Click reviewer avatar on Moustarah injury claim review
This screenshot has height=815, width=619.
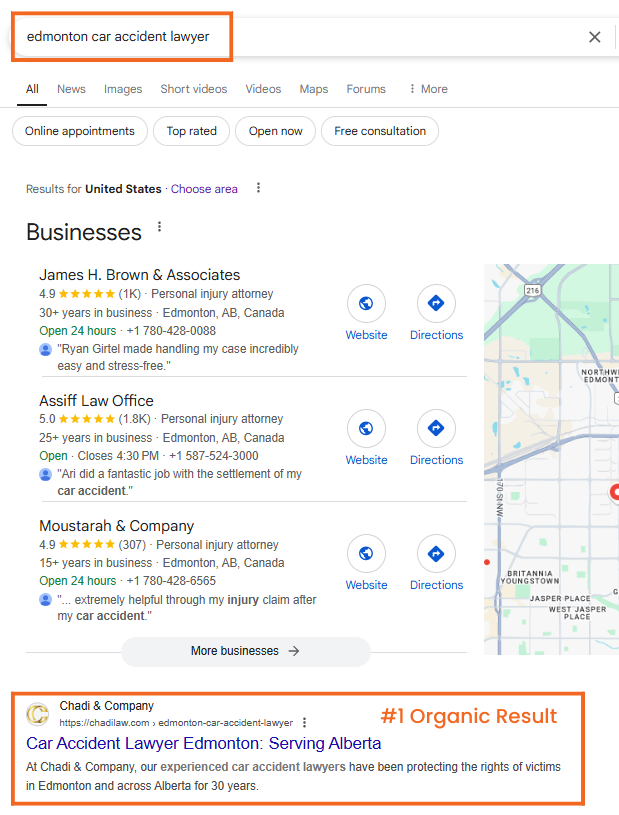click(x=46, y=600)
